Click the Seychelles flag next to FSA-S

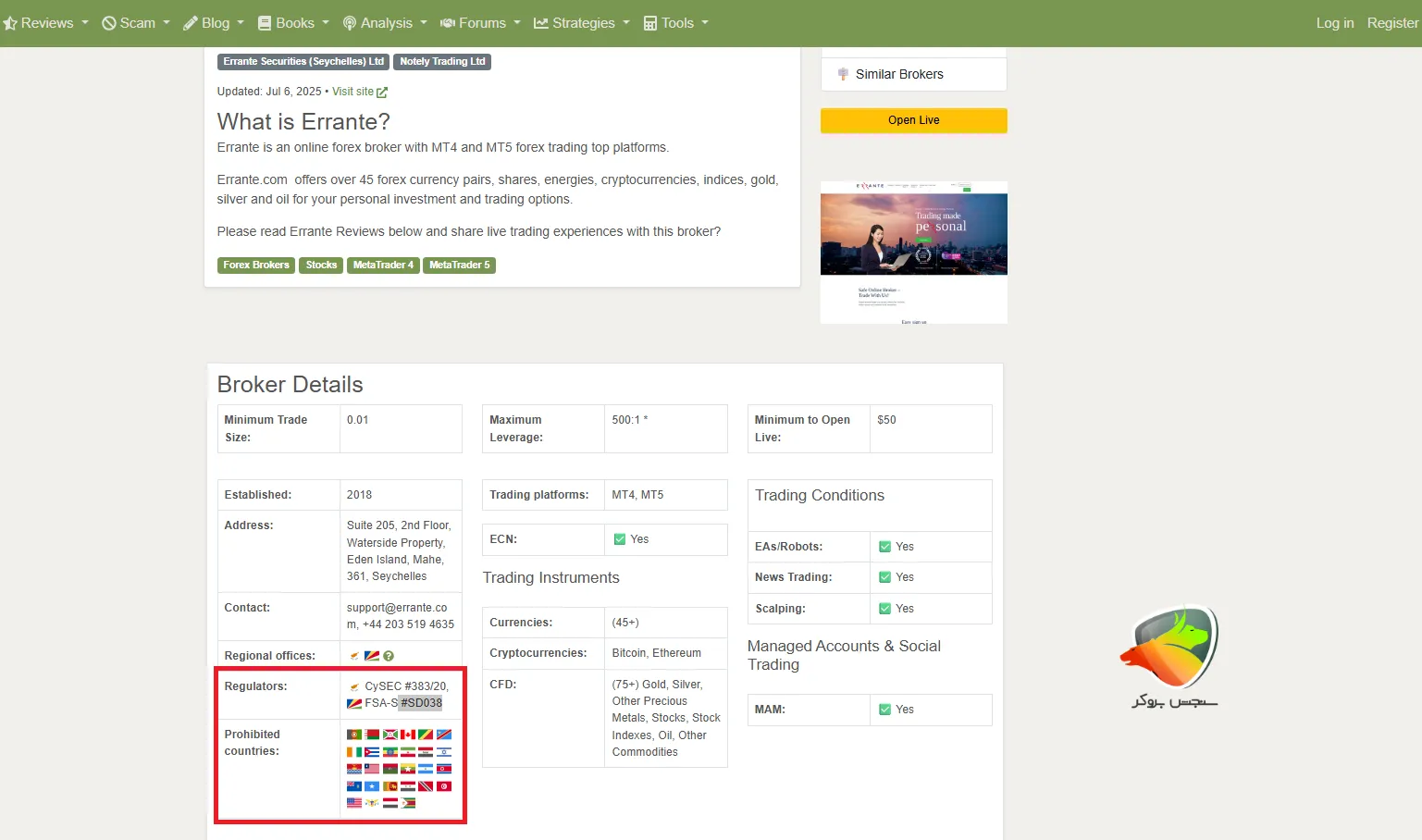point(353,703)
